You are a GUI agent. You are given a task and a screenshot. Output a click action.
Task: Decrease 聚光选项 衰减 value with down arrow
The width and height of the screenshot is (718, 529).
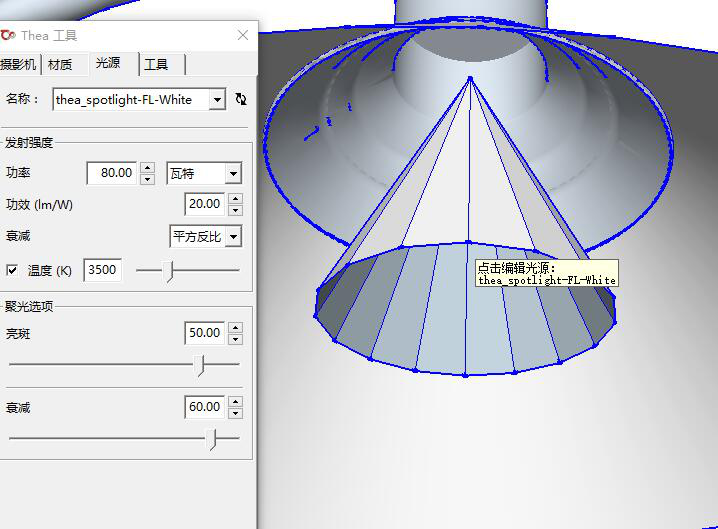235,413
